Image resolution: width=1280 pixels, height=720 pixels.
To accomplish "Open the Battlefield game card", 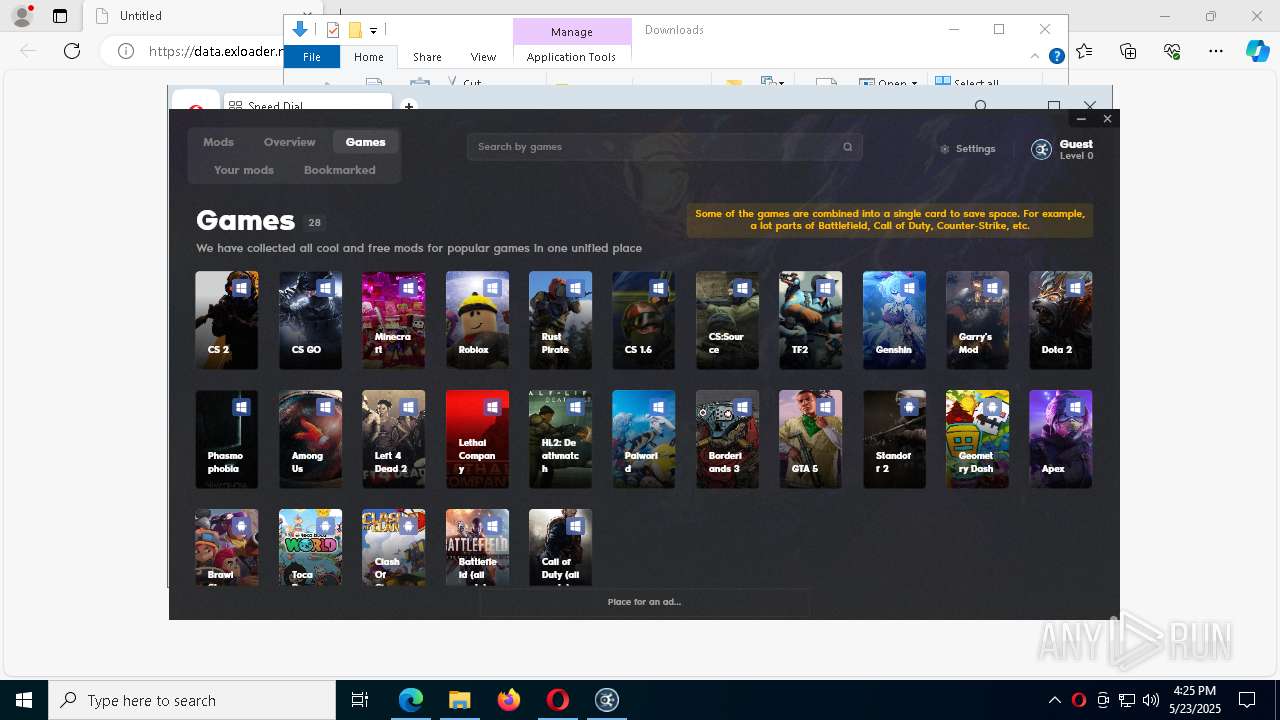I will 477,547.
